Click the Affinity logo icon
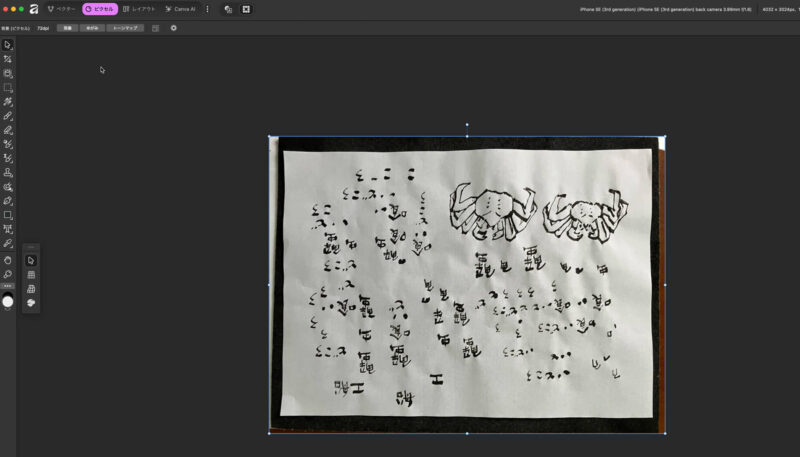 [34, 9]
